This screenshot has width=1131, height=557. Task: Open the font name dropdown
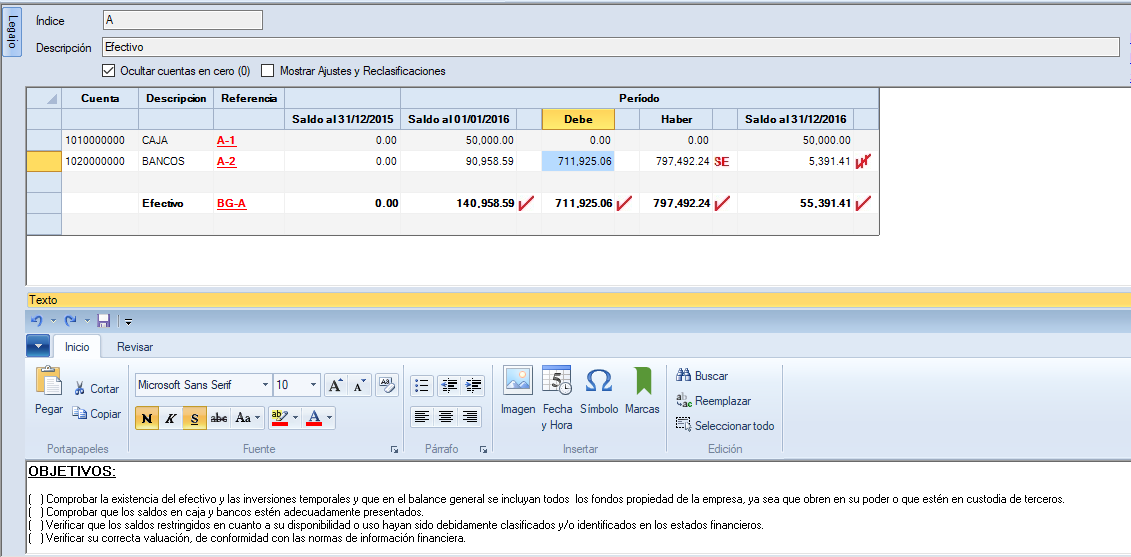coord(265,385)
